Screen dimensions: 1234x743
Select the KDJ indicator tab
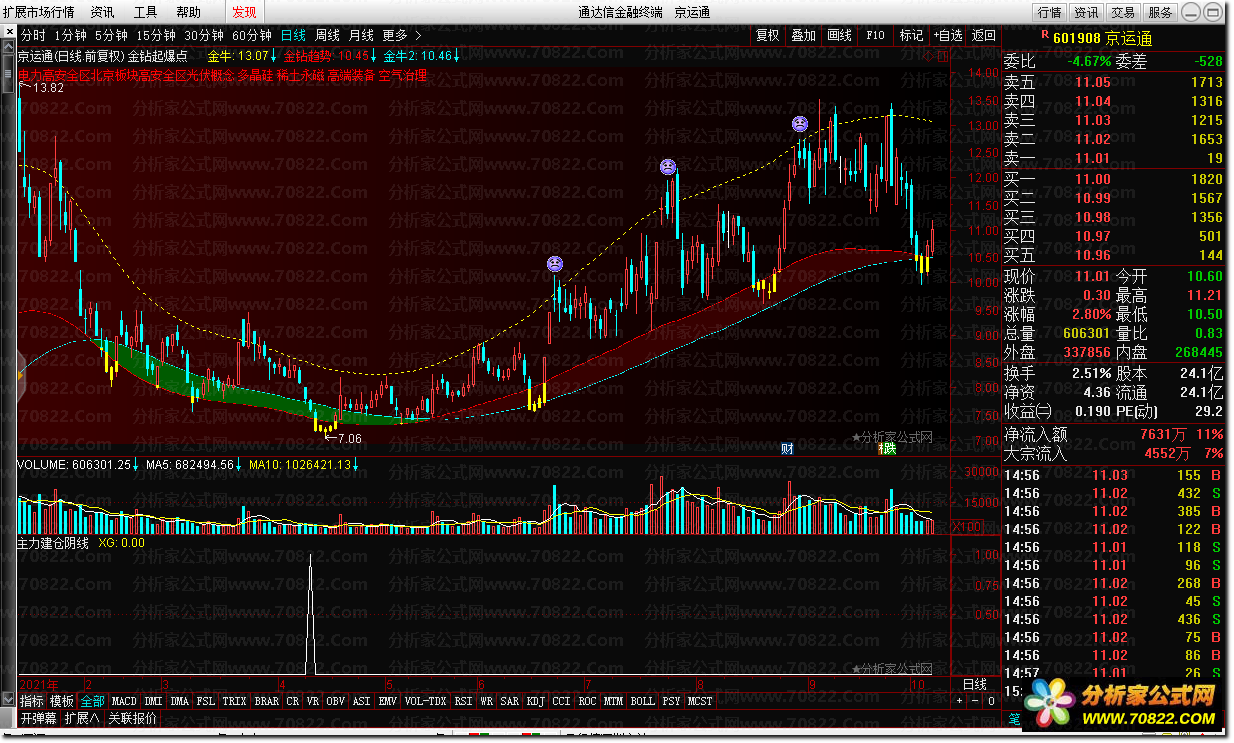coord(535,701)
